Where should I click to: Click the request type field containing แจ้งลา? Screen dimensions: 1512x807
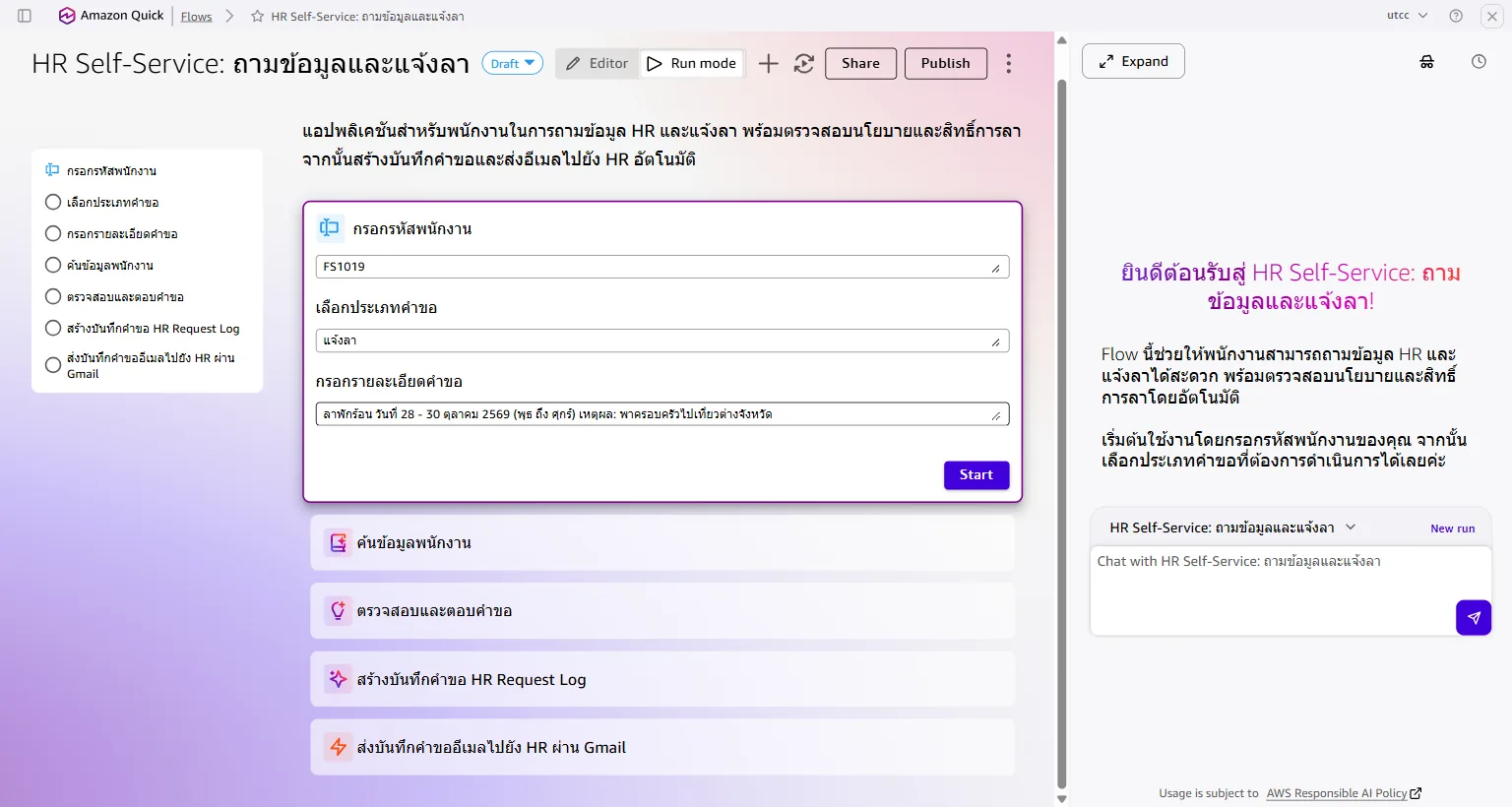pos(662,341)
